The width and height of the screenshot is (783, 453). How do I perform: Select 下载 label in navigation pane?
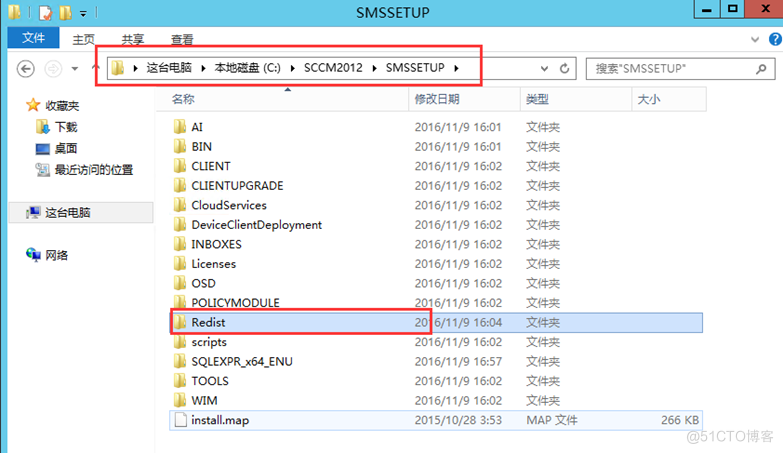66,127
